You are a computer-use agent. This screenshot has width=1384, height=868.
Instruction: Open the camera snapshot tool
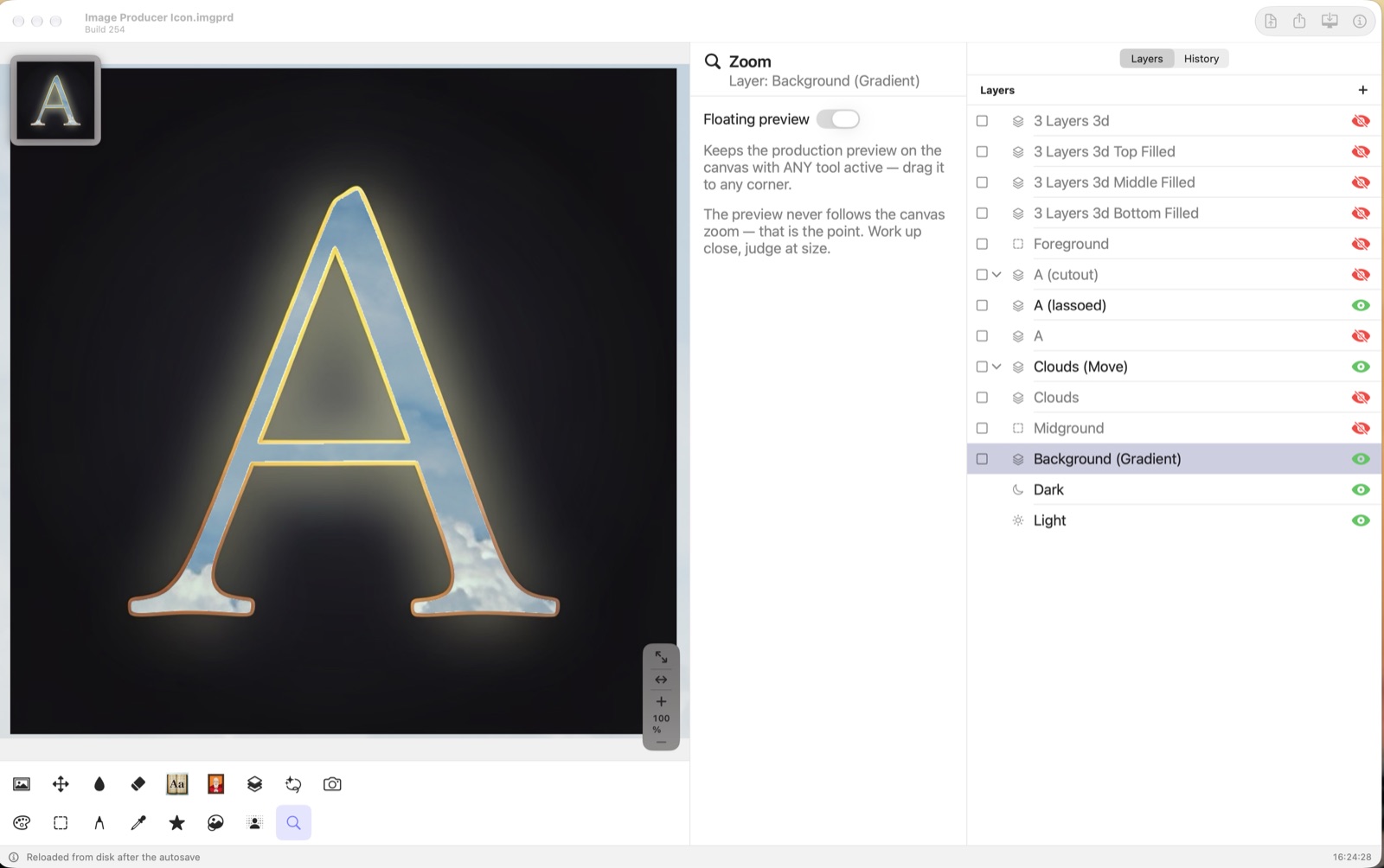coord(332,784)
